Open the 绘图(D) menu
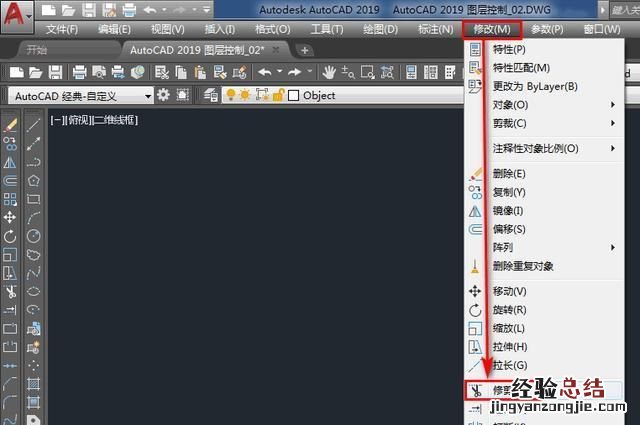The image size is (640, 425). 380,29
